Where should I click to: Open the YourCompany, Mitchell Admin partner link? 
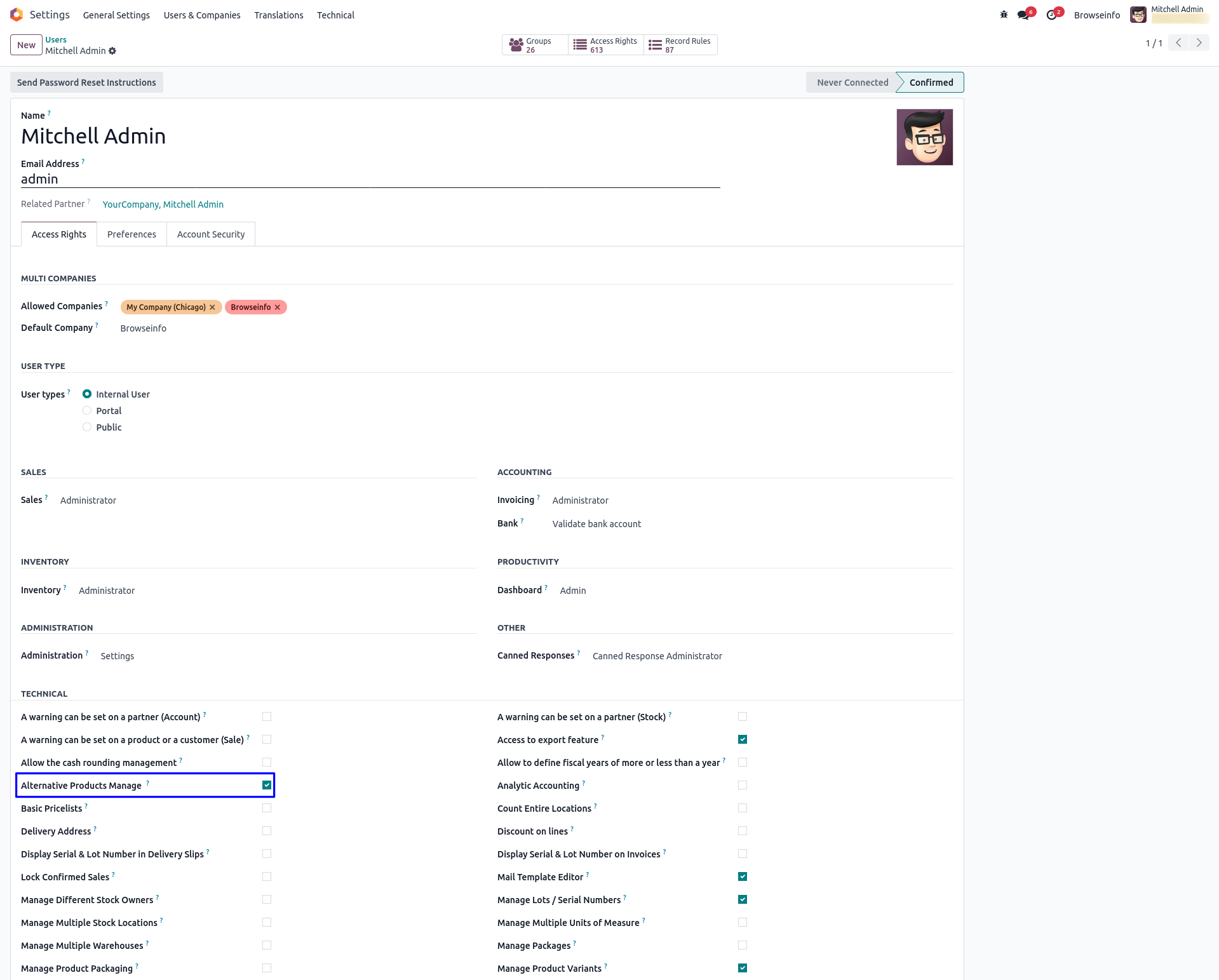tap(163, 205)
